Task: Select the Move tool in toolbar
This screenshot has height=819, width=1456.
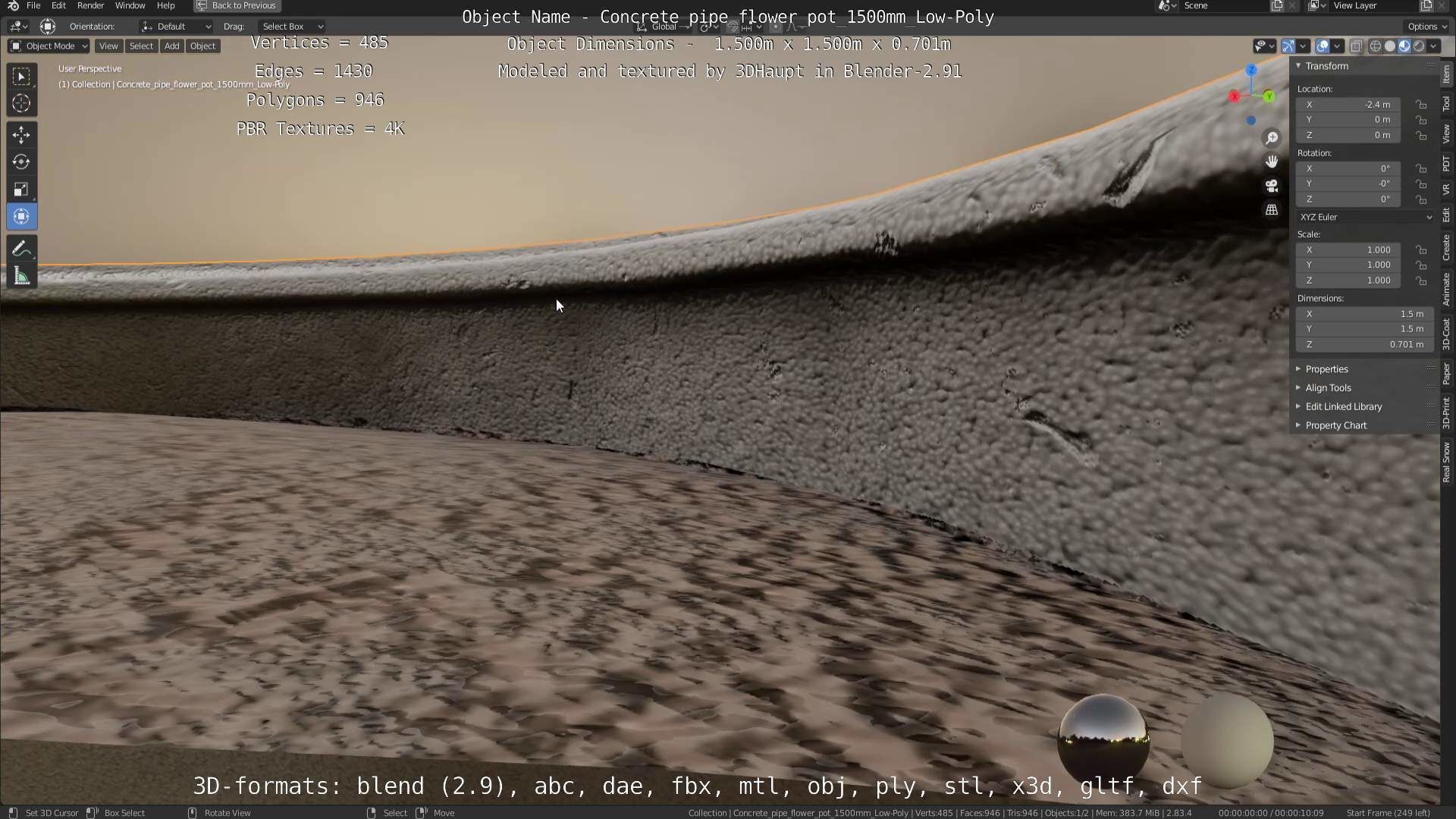Action: pos(21,135)
